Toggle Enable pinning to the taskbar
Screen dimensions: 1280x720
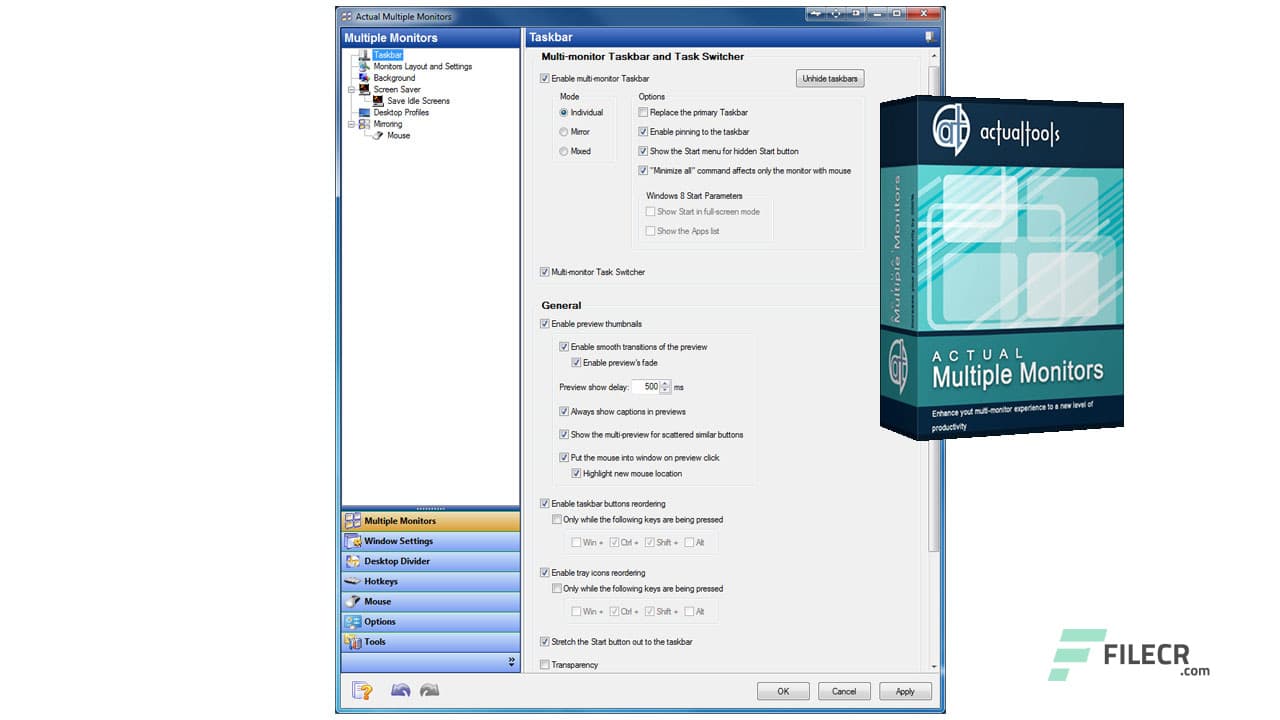[x=643, y=132]
